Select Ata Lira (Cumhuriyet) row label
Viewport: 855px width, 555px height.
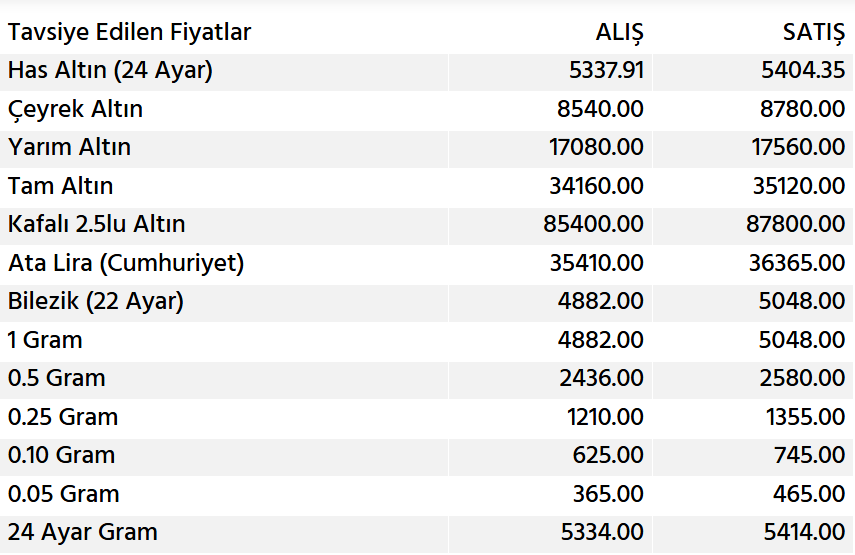(126, 263)
